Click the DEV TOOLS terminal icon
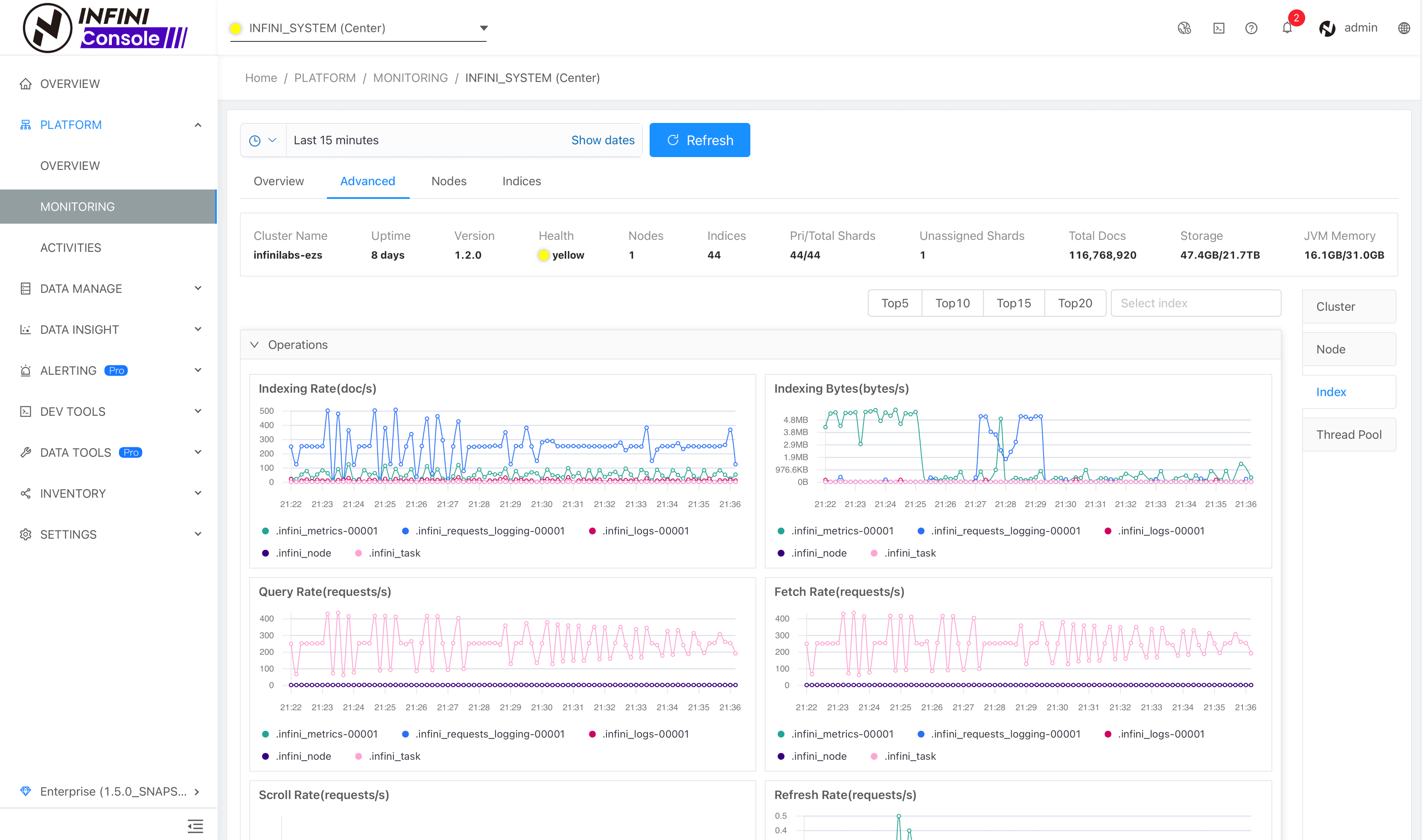The height and width of the screenshot is (840, 1423). pyautogui.click(x=26, y=411)
